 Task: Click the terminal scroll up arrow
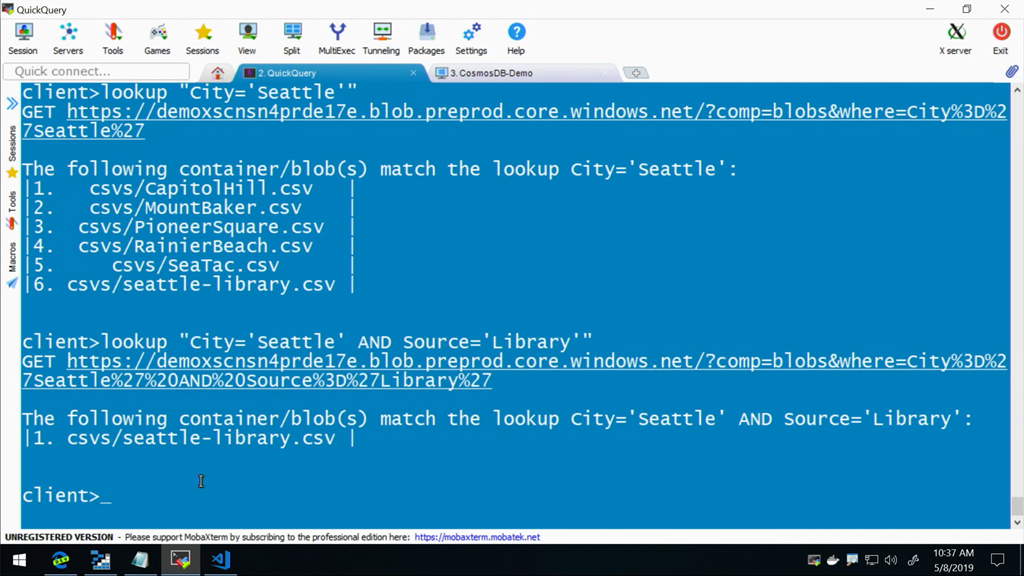[1017, 90]
